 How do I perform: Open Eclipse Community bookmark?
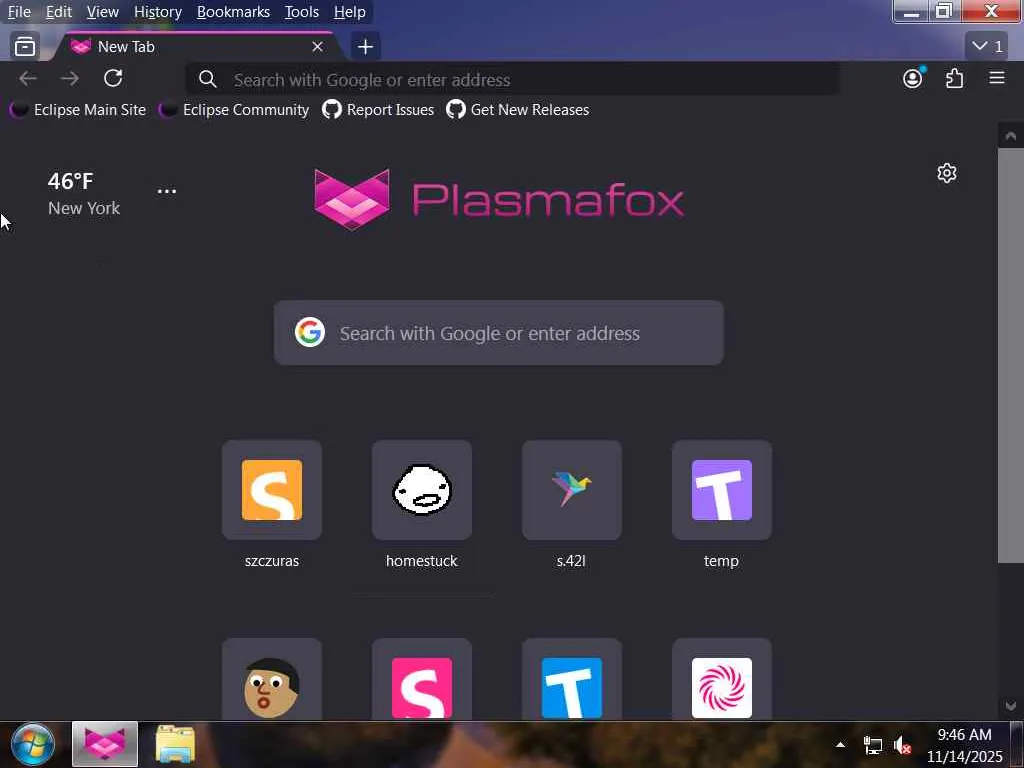[x=234, y=110]
